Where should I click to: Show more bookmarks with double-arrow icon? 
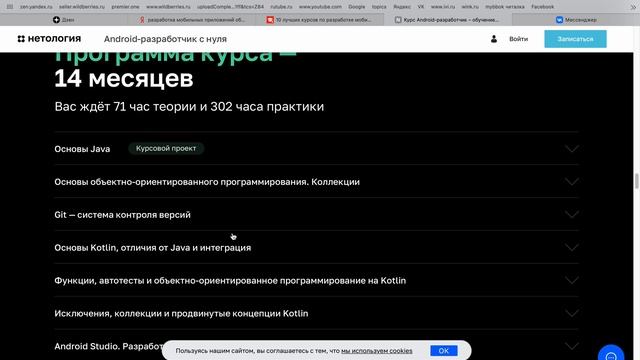(633, 7)
